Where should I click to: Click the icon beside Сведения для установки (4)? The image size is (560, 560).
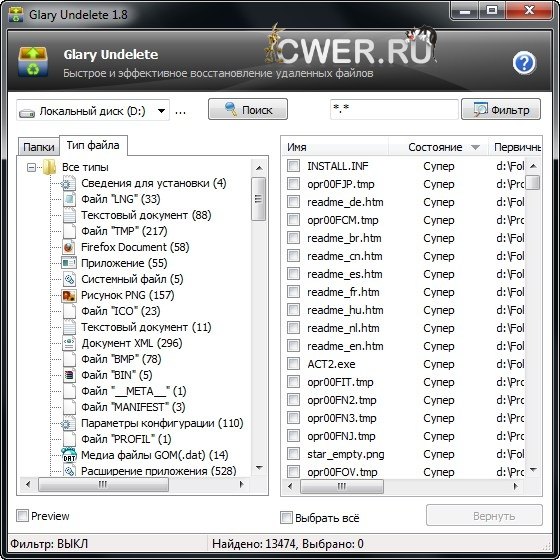[69, 183]
